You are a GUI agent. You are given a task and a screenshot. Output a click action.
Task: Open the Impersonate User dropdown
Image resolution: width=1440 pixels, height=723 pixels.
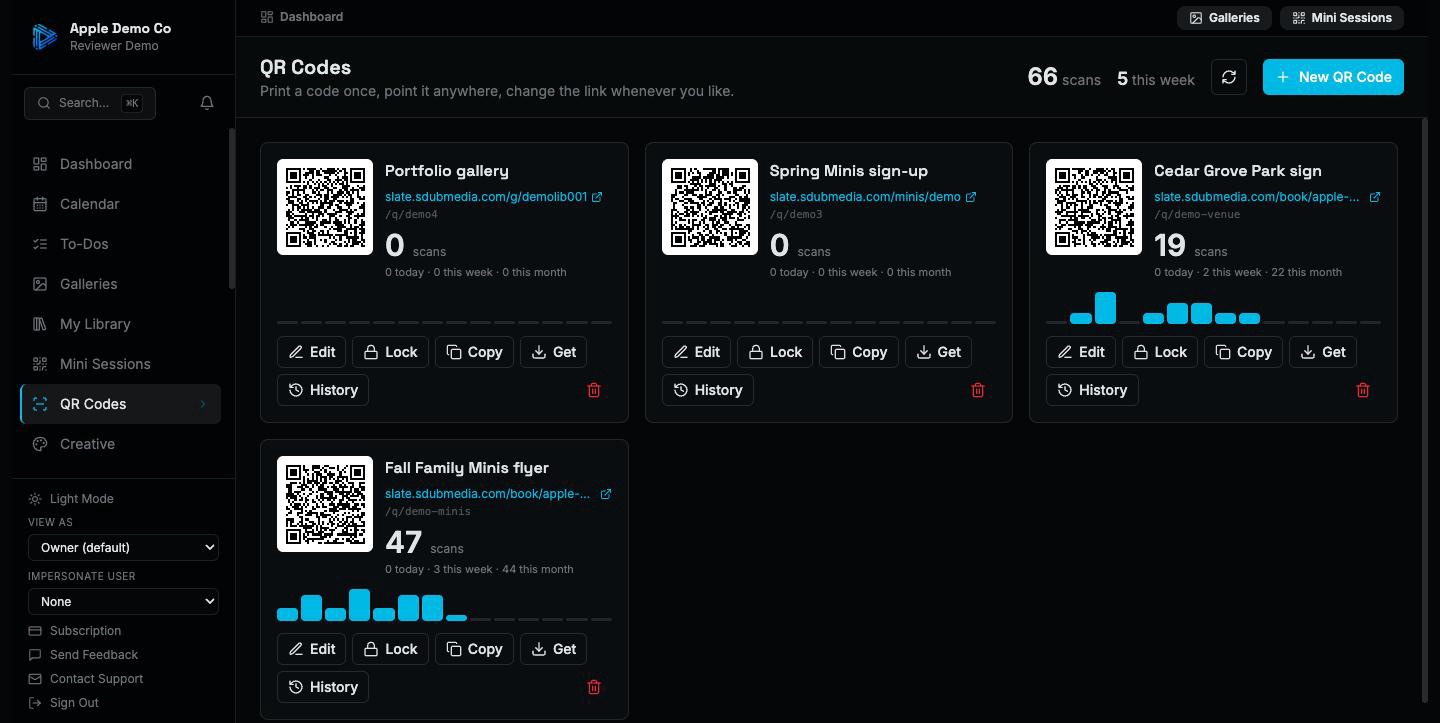coord(123,601)
